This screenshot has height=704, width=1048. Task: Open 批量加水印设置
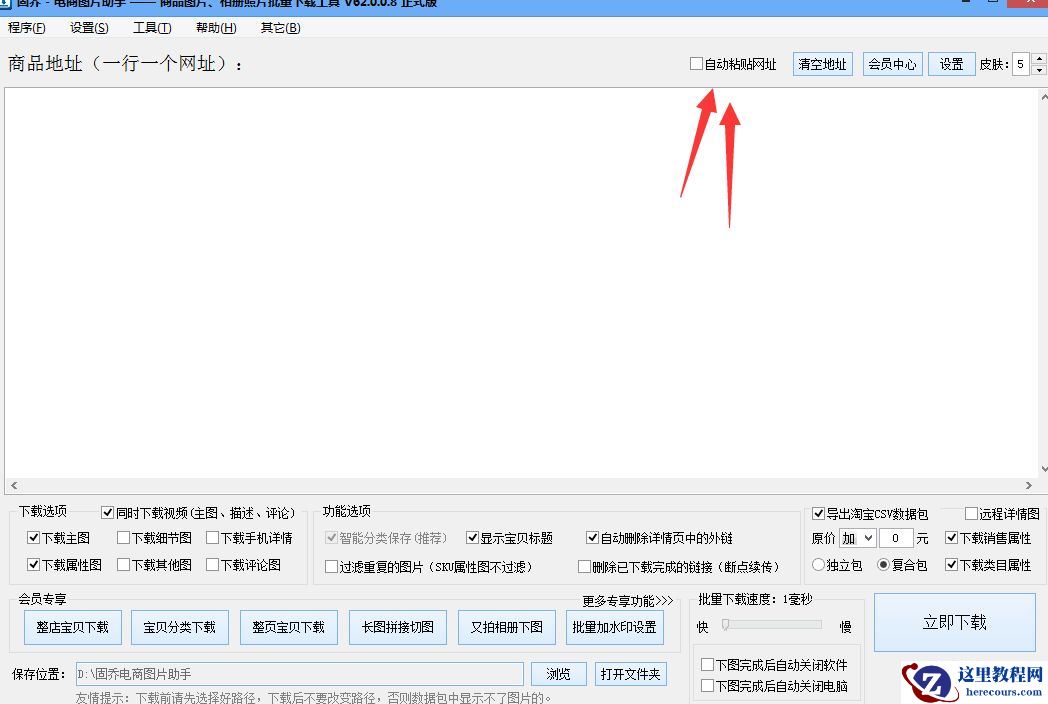click(615, 627)
